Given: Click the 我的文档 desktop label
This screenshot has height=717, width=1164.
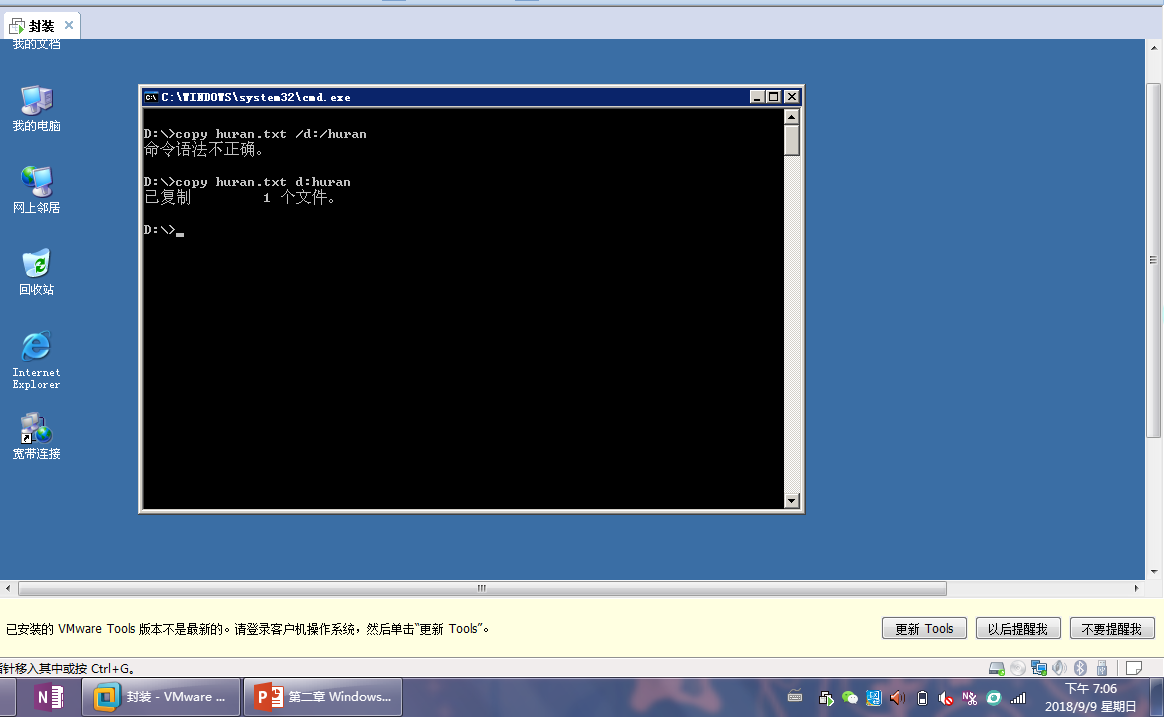Looking at the screenshot, I should (36, 45).
